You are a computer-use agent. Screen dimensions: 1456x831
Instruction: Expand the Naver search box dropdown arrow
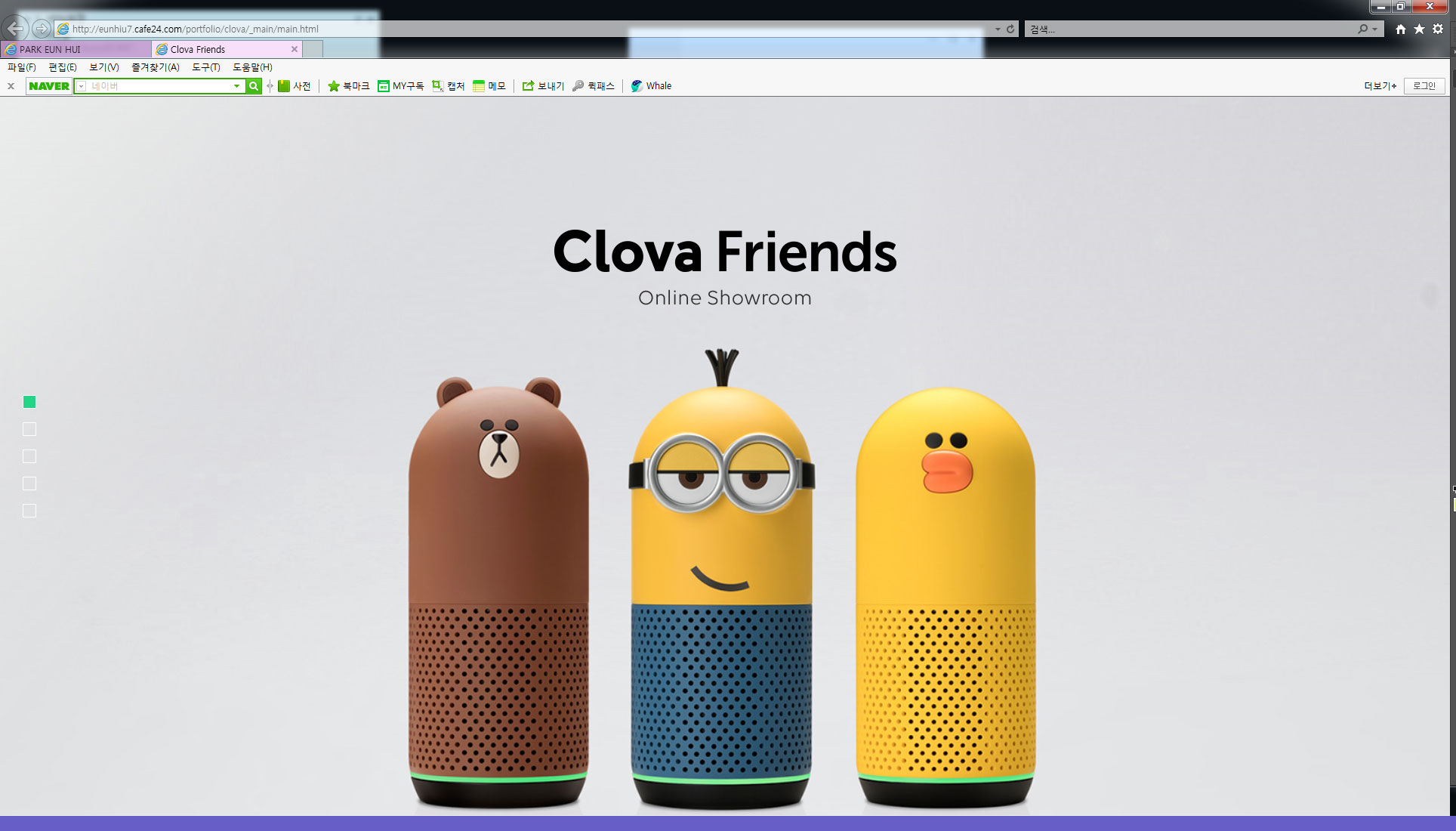pos(236,86)
